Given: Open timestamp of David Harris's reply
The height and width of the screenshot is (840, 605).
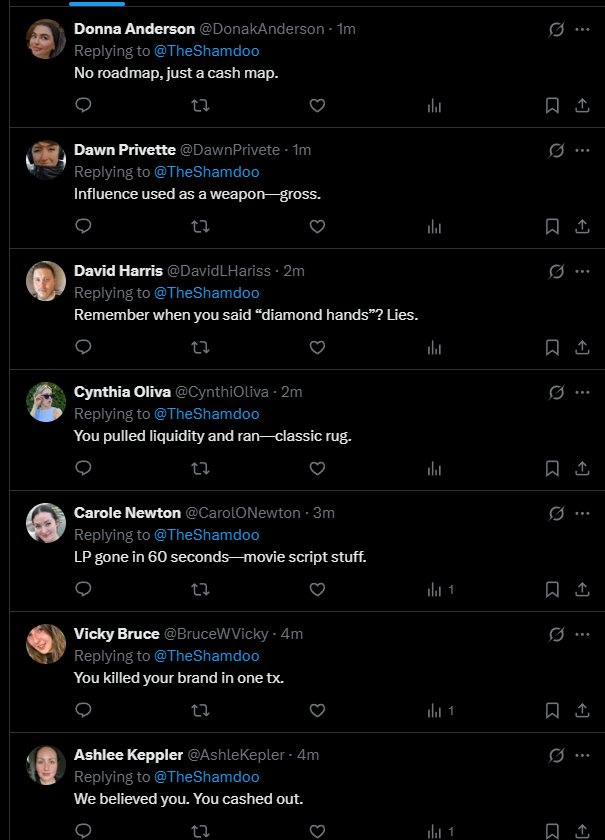Looking at the screenshot, I should tap(294, 271).
